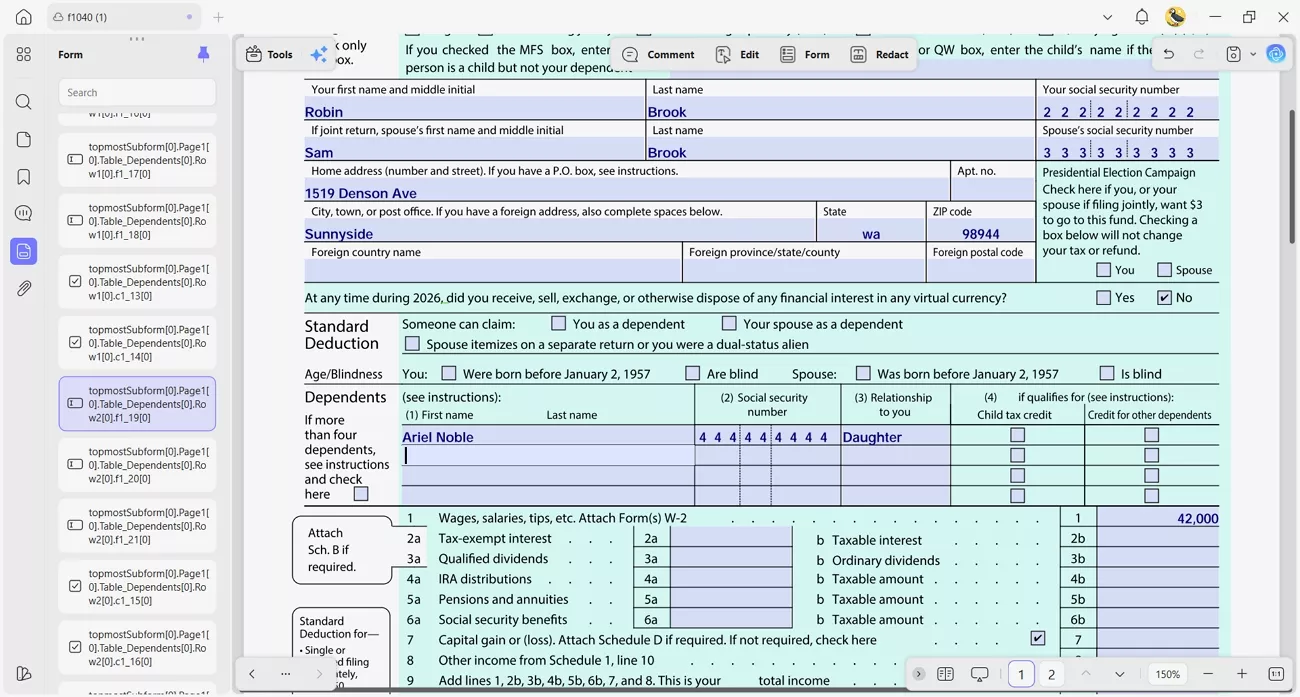This screenshot has height=697, width=1300.
Task: Switch to the Edit mode
Action: (x=737, y=55)
